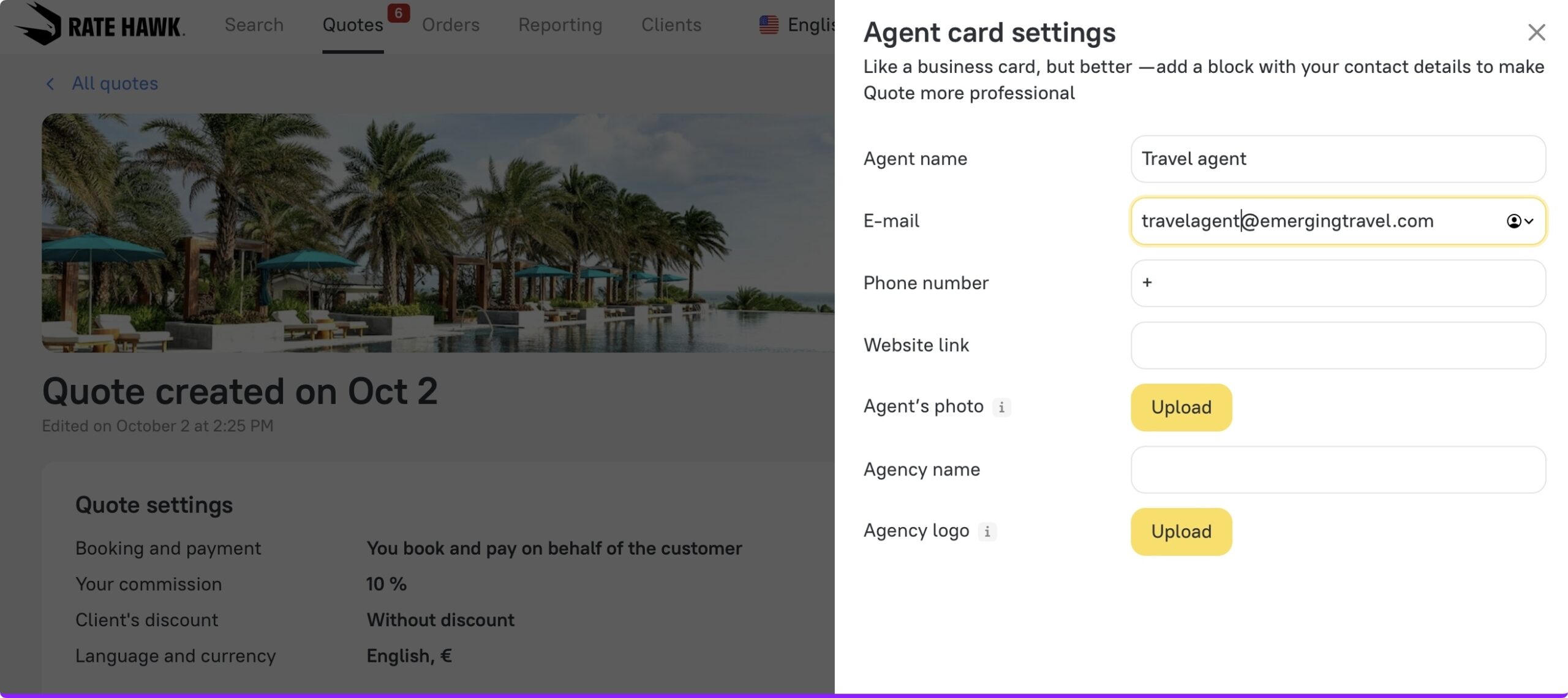Select the Agency name input field
This screenshot has height=698, width=1568.
(x=1338, y=470)
